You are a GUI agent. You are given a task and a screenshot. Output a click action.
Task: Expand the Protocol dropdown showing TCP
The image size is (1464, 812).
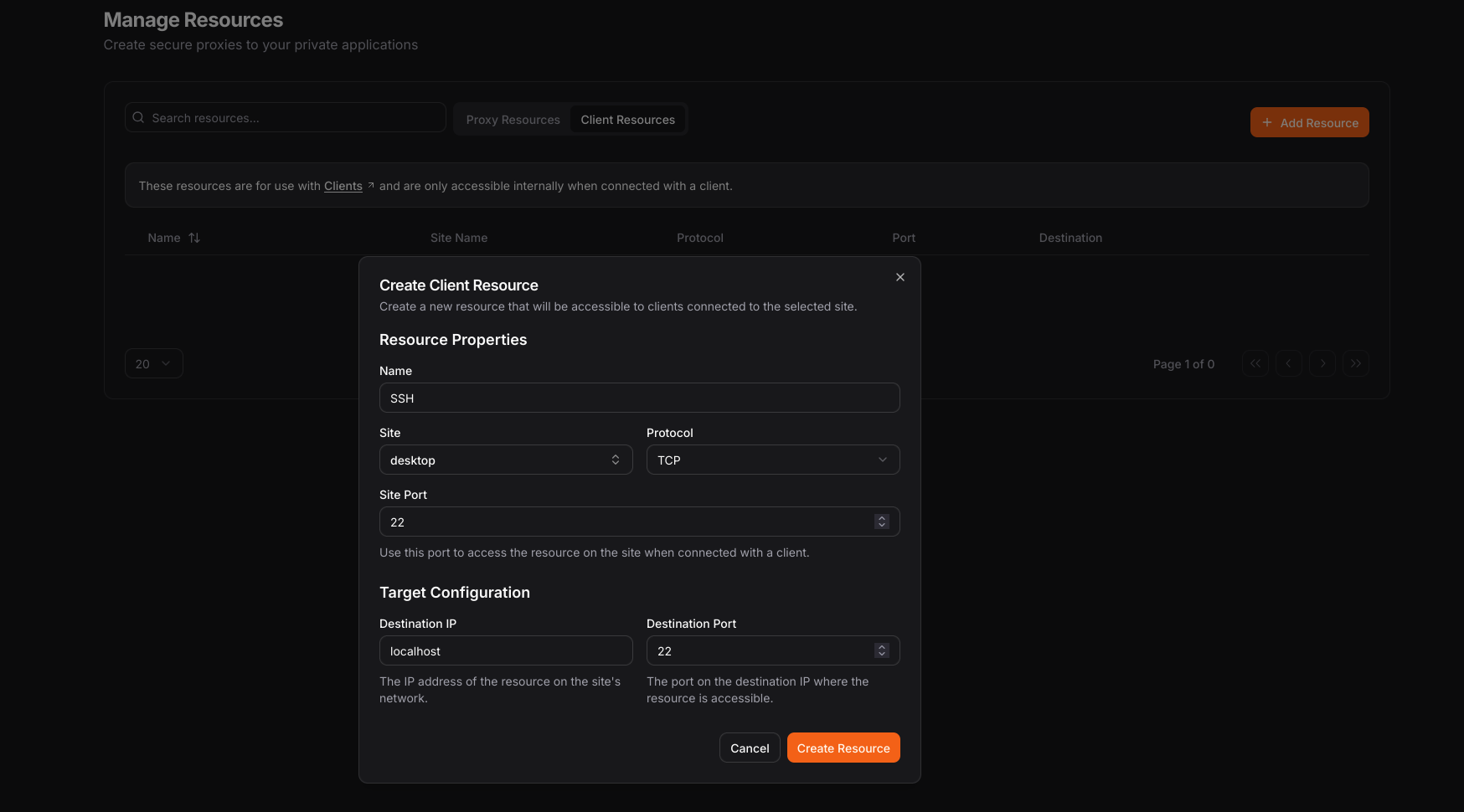pos(772,460)
